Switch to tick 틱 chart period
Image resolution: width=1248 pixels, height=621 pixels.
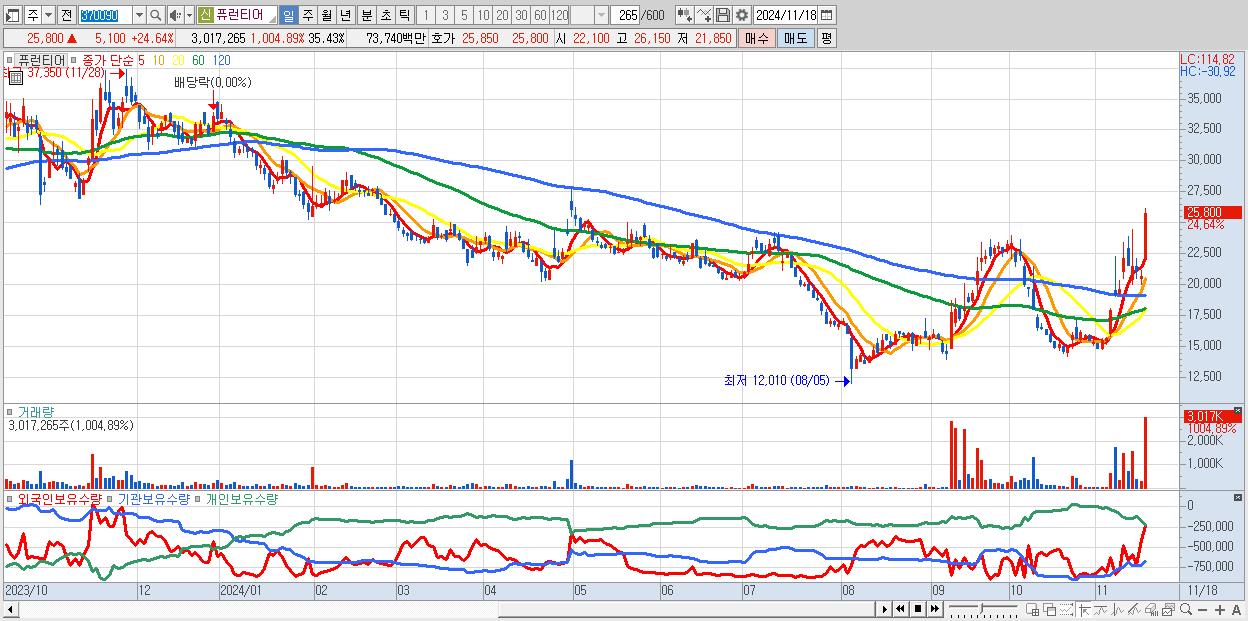point(404,15)
